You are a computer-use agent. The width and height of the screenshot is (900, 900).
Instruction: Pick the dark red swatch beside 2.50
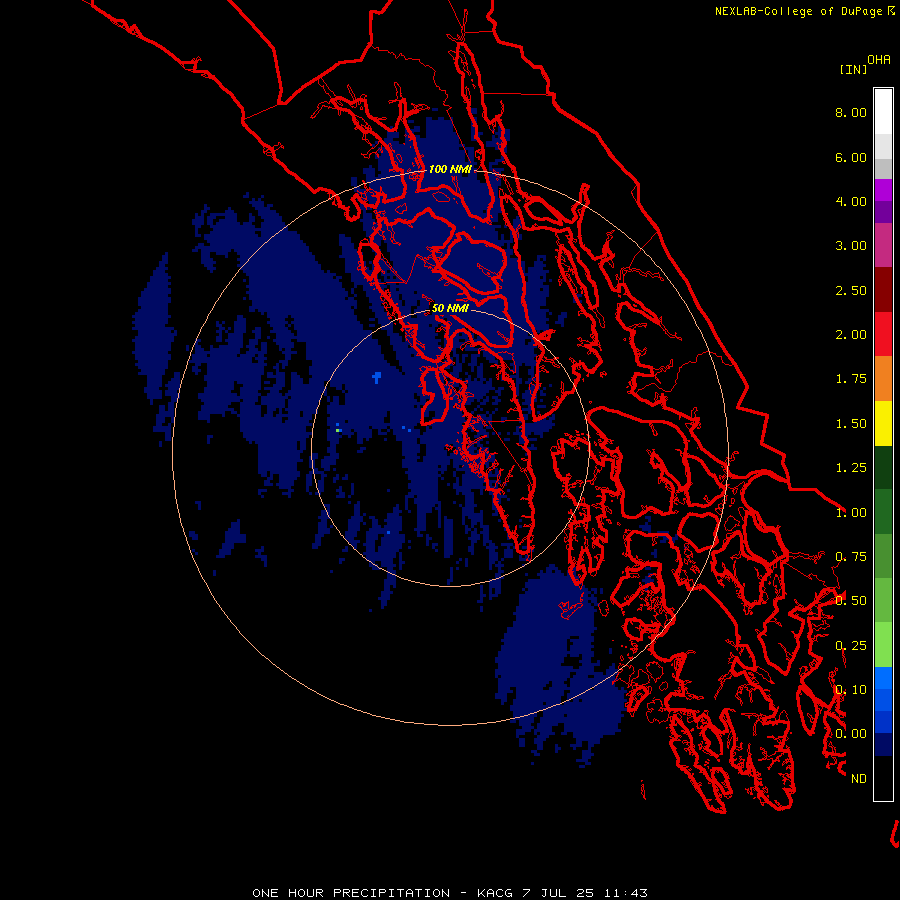tap(883, 290)
